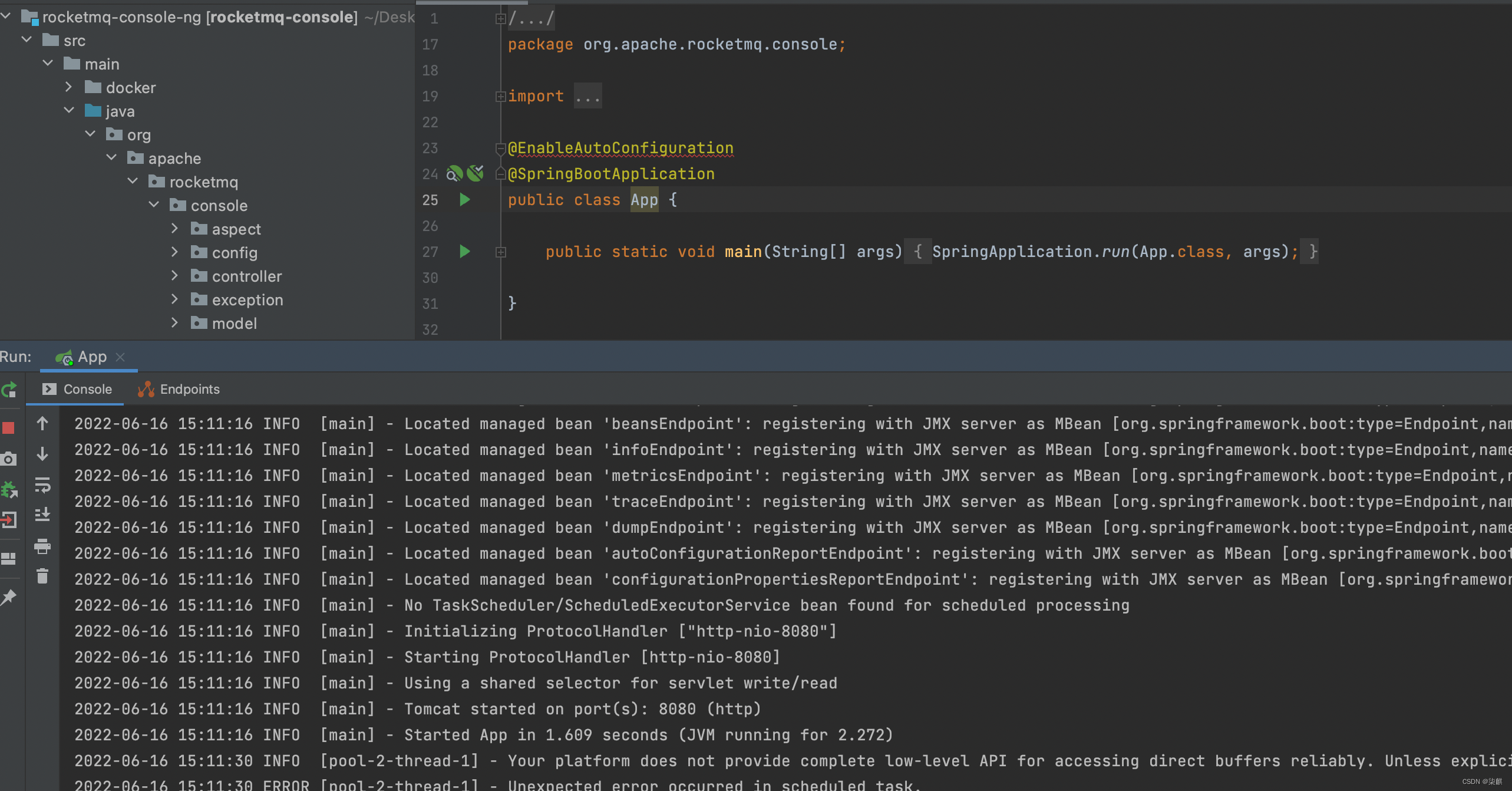Expand the folded import statements on line 19

pyautogui.click(x=501, y=97)
